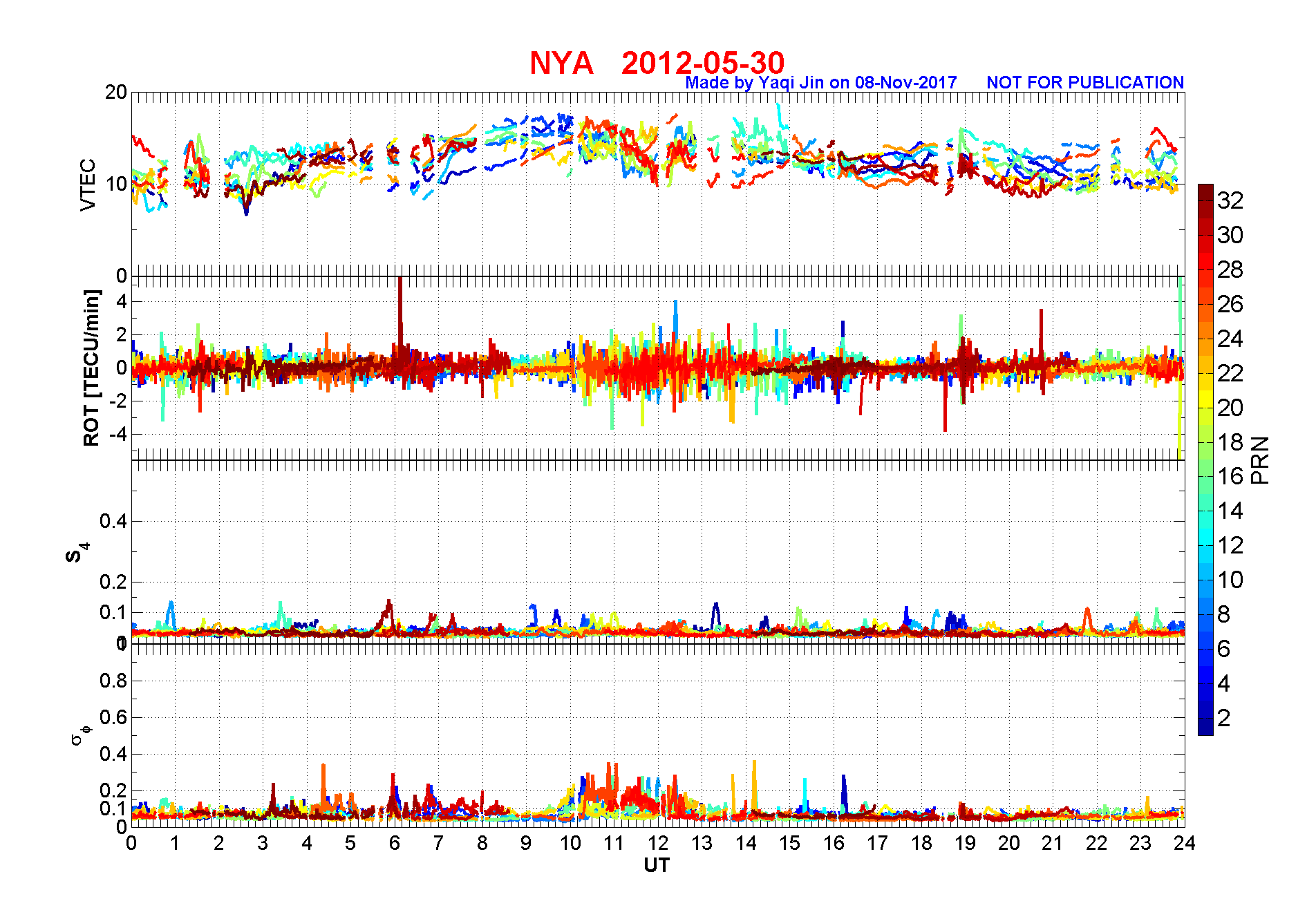Screen dimensions: 1316x919
Task: Click the PRN colorbar scale
Action: click(1205, 459)
